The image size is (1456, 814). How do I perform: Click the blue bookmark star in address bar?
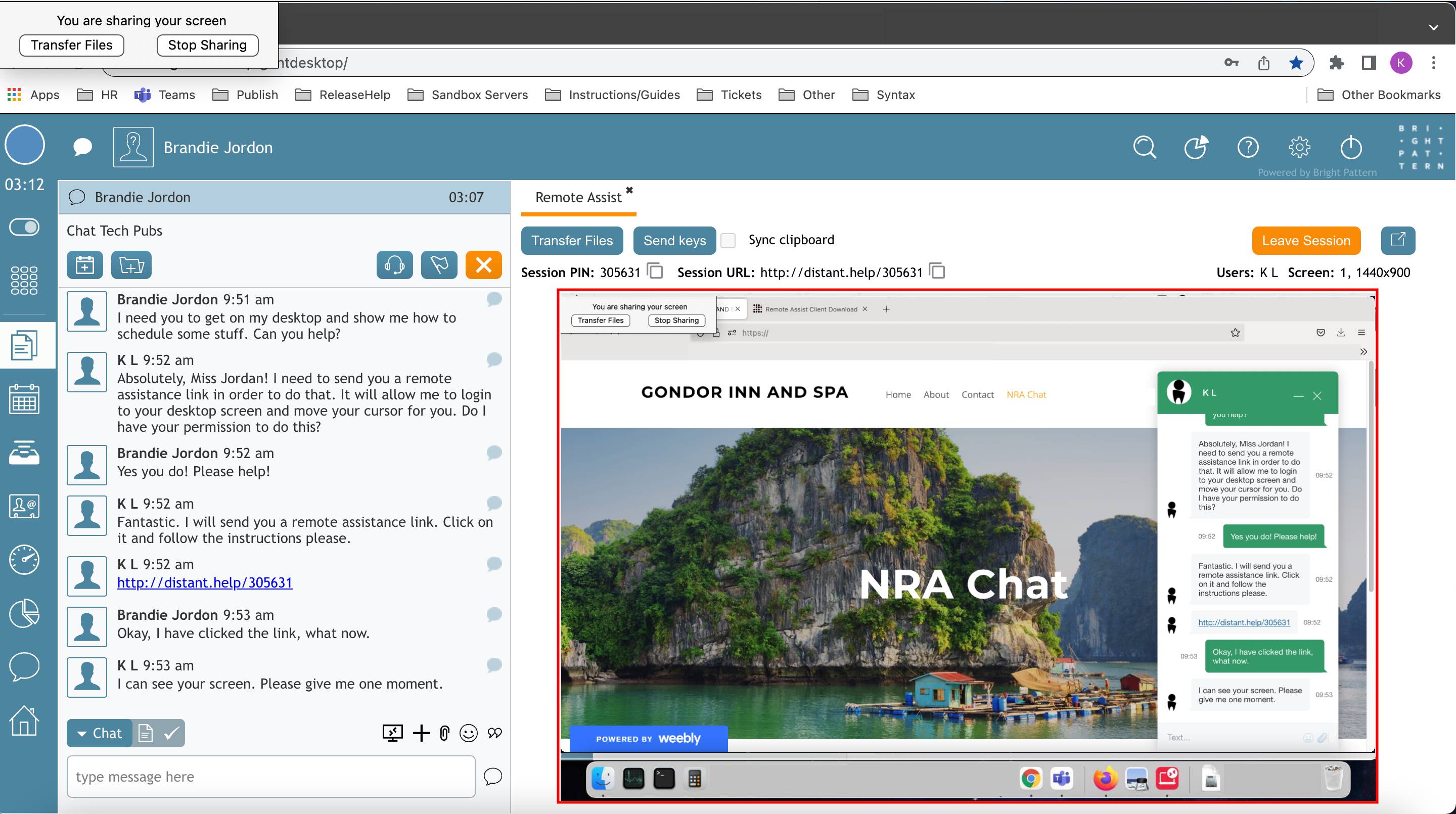1296,63
